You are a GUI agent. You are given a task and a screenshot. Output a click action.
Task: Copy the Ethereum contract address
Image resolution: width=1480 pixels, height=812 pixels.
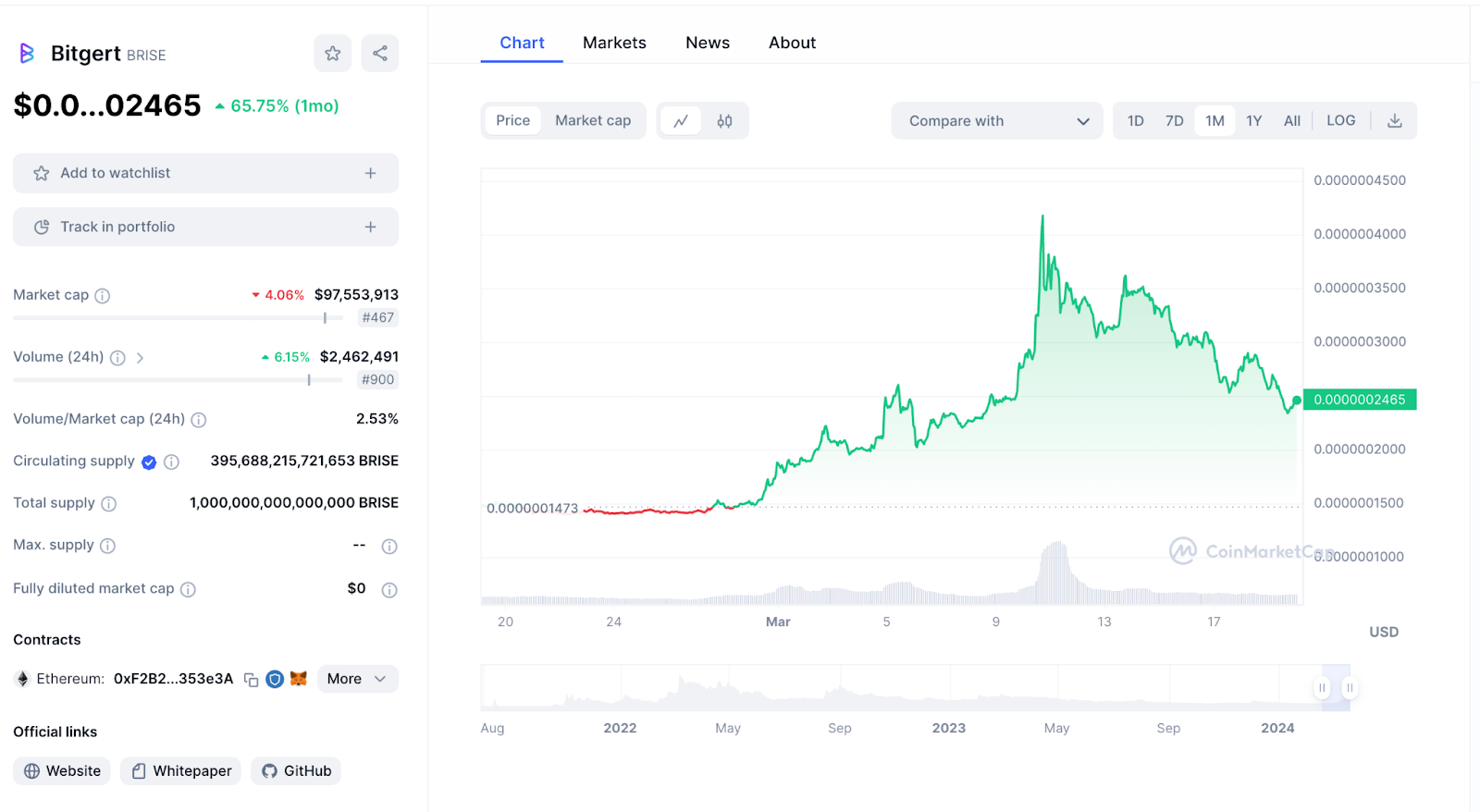(x=251, y=680)
